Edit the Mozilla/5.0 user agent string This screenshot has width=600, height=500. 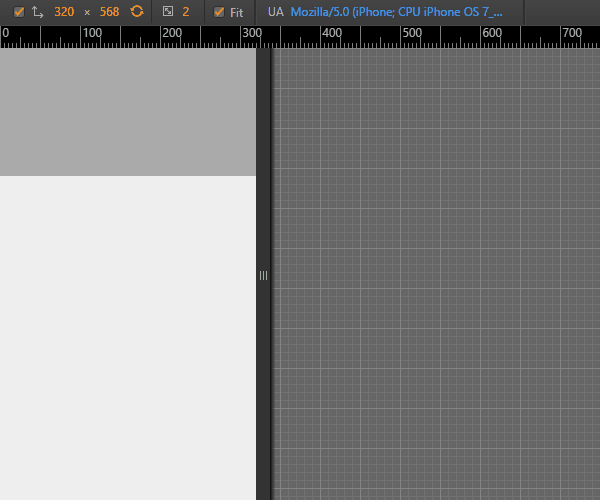coord(396,13)
